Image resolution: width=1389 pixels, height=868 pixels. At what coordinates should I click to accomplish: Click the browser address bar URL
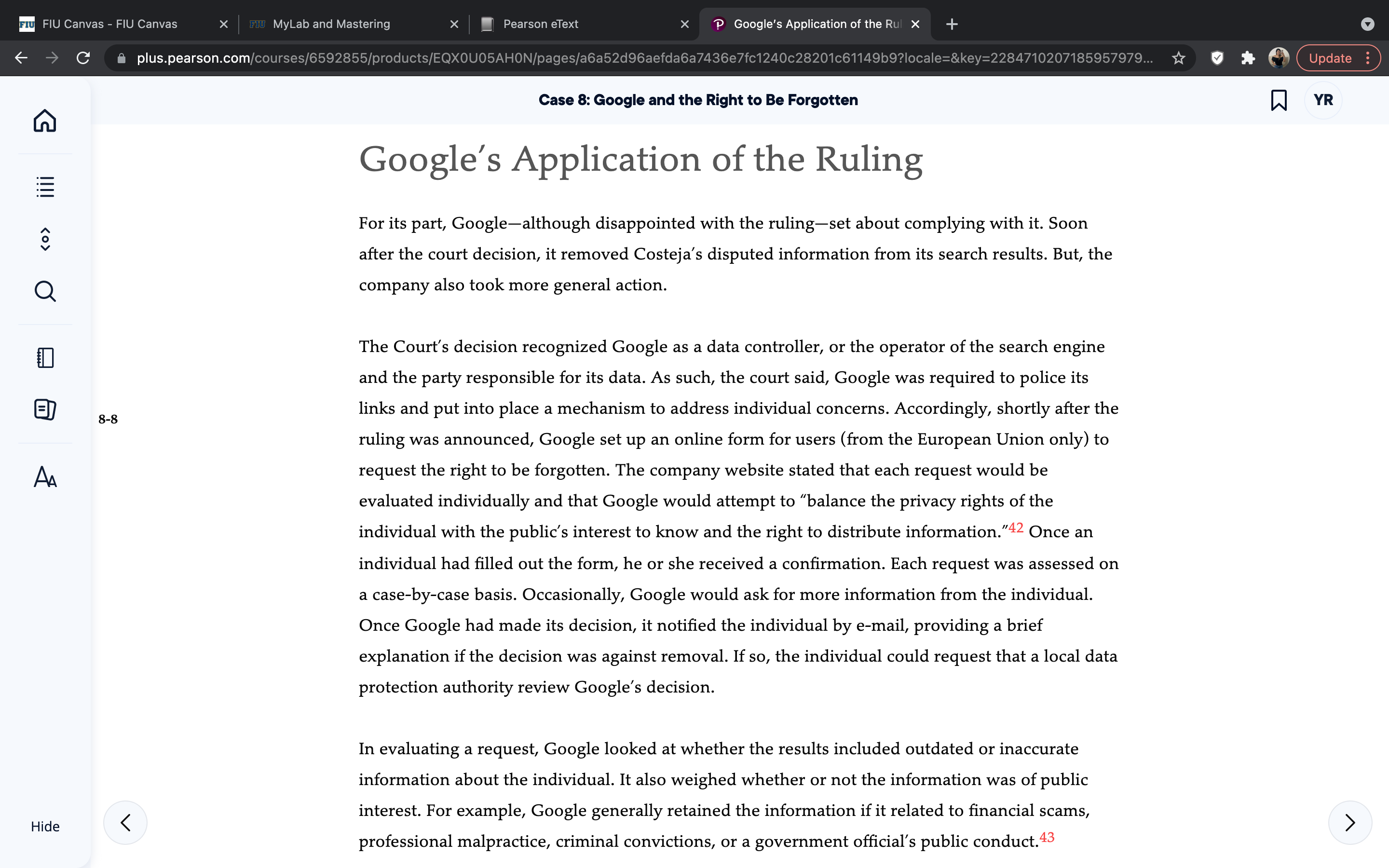point(644,58)
